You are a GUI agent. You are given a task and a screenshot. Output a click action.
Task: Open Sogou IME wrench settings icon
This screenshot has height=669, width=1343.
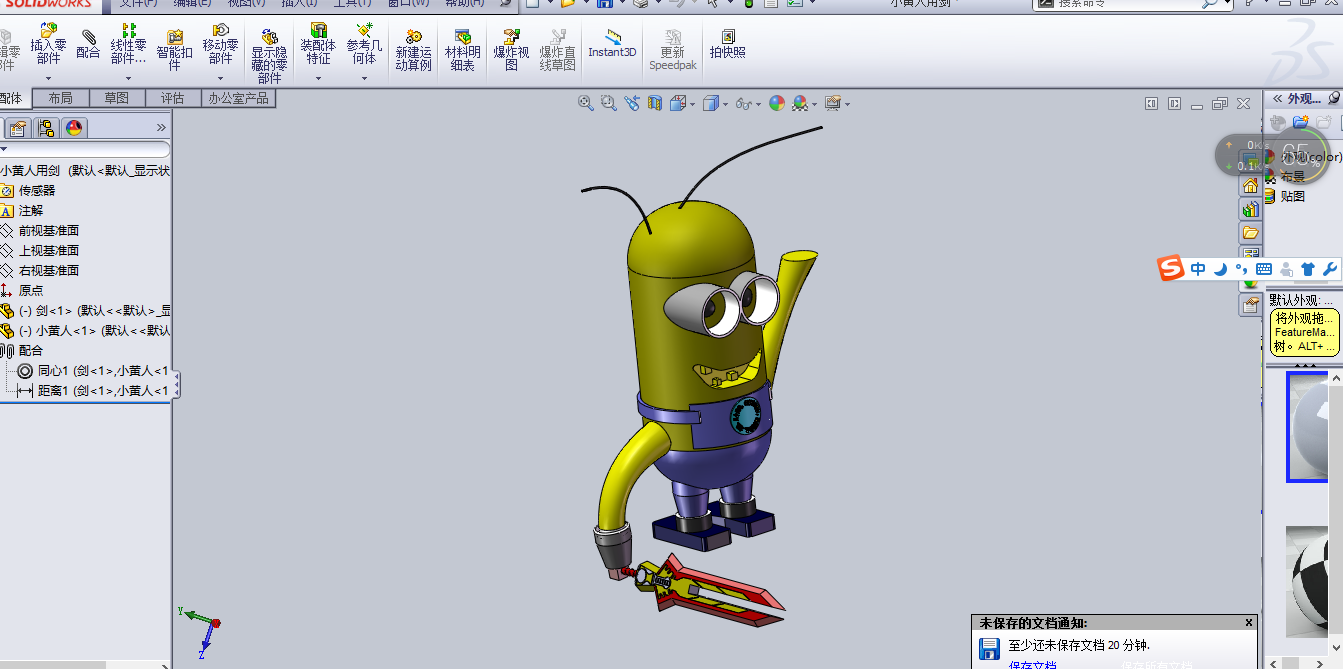(x=1329, y=269)
